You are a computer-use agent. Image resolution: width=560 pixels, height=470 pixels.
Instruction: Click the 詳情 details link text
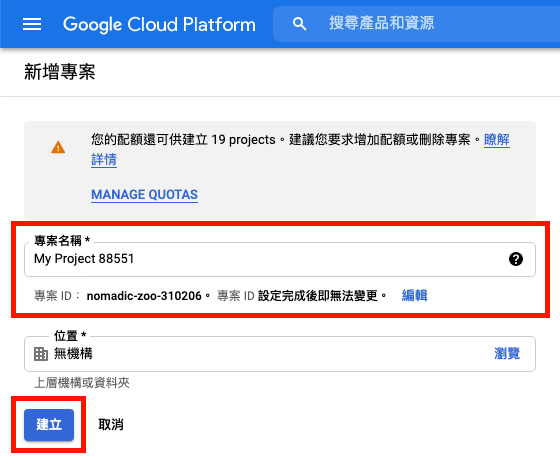click(104, 160)
